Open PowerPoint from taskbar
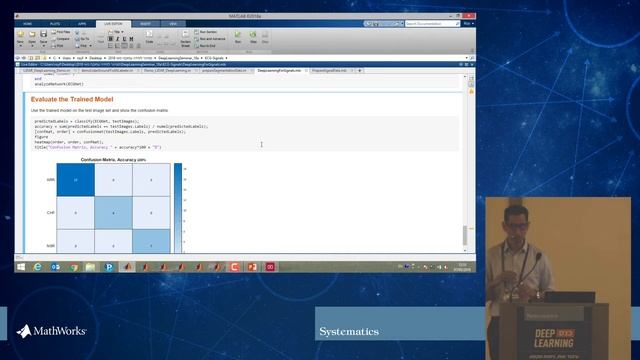This screenshot has height=360, width=640. tap(252, 267)
